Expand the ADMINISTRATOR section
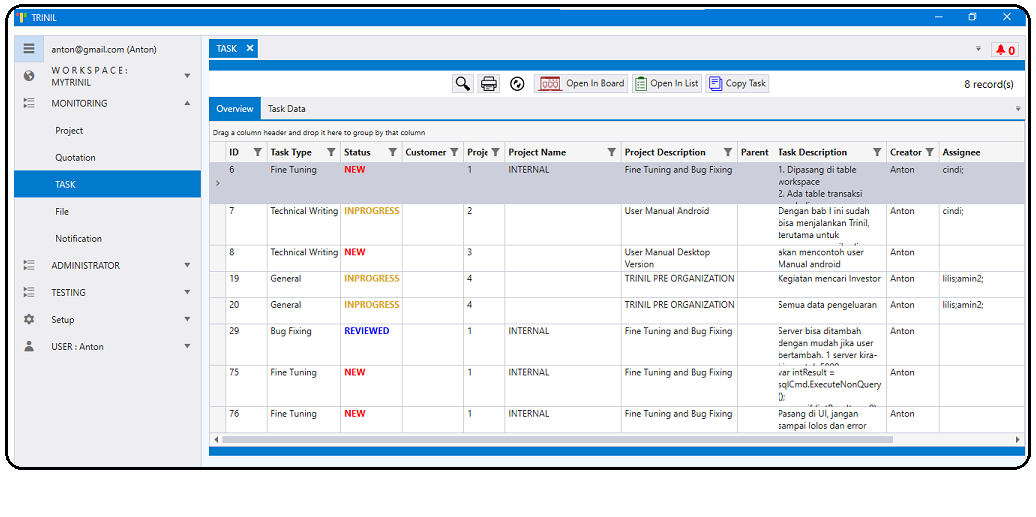This screenshot has height=517, width=1036. coord(187,265)
